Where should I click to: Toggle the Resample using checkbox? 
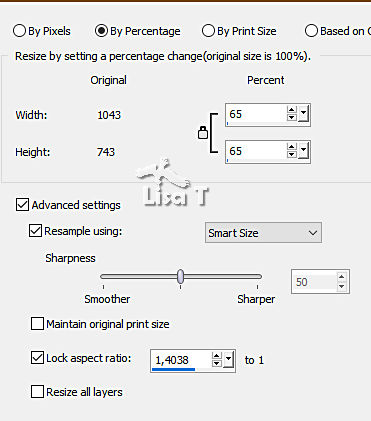[x=35, y=231]
